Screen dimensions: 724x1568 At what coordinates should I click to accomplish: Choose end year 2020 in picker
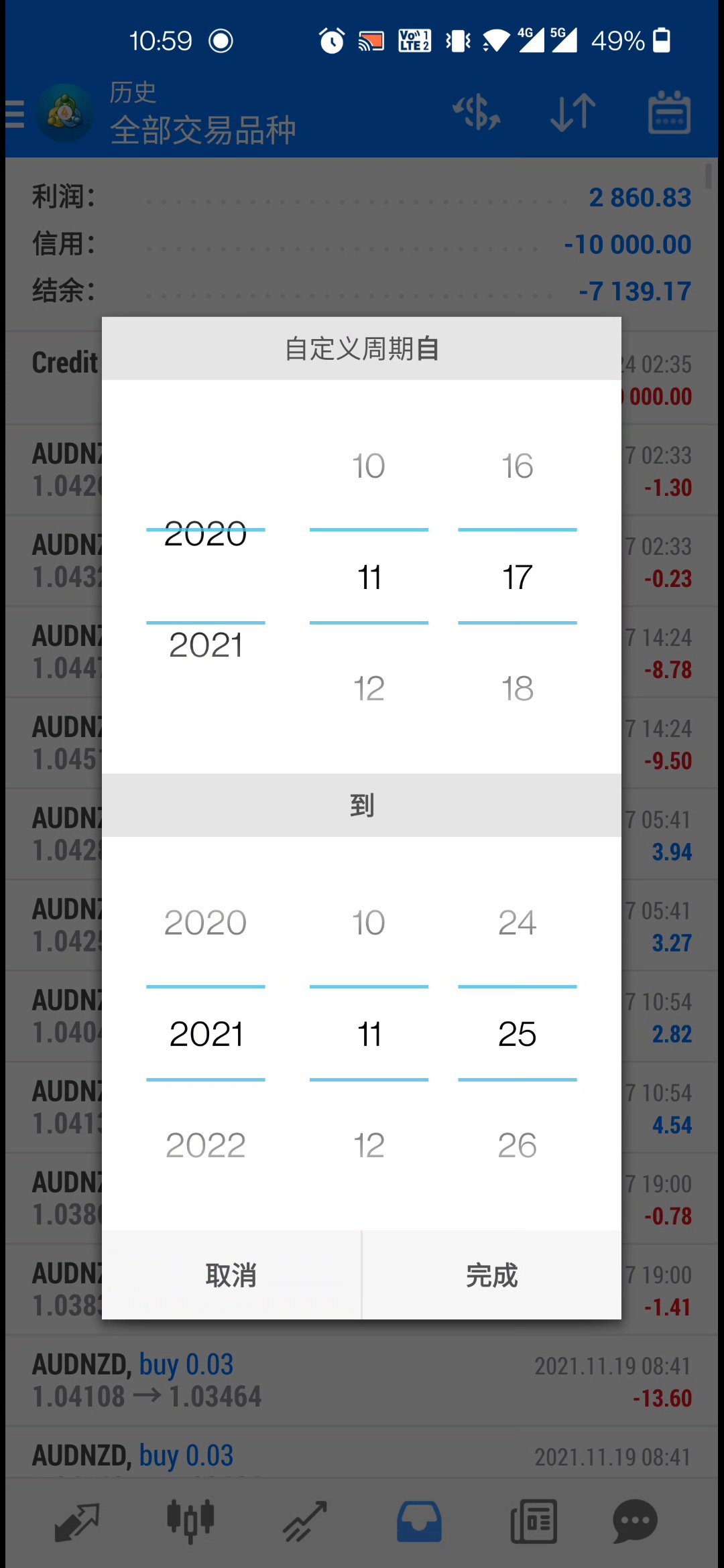[206, 923]
